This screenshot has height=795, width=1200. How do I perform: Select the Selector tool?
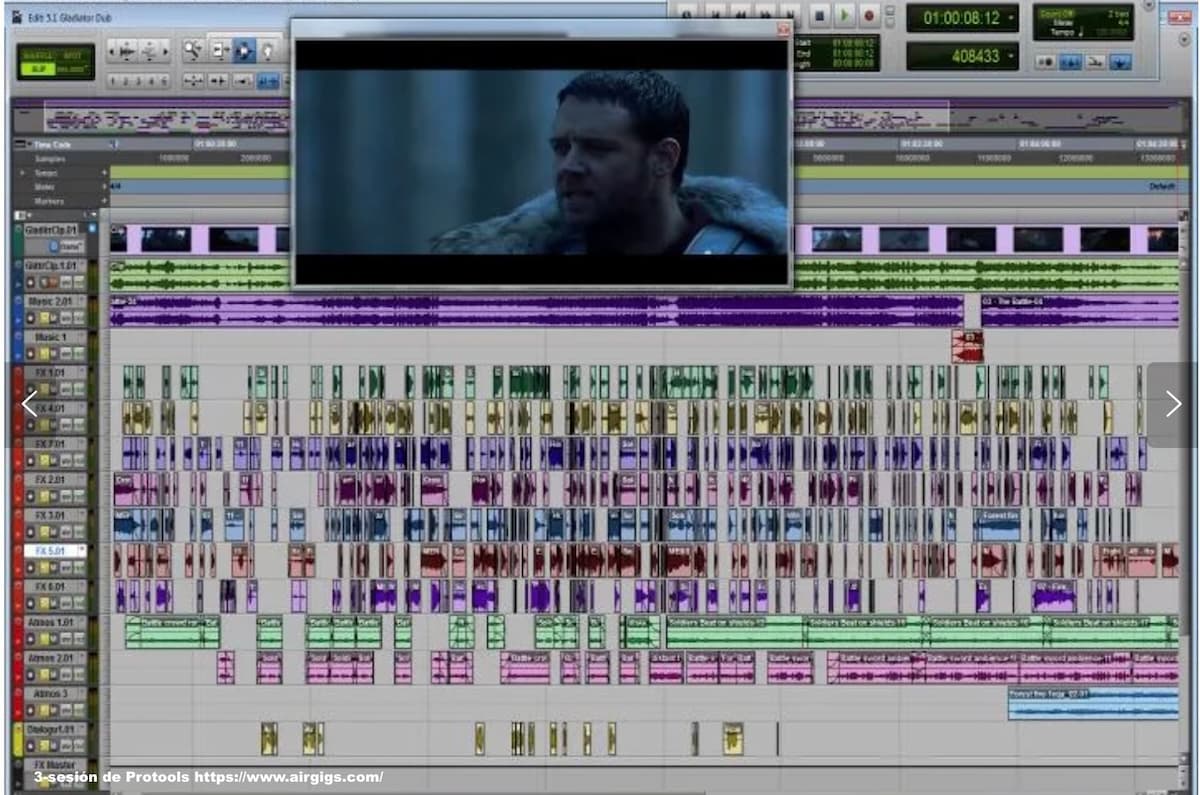[244, 50]
